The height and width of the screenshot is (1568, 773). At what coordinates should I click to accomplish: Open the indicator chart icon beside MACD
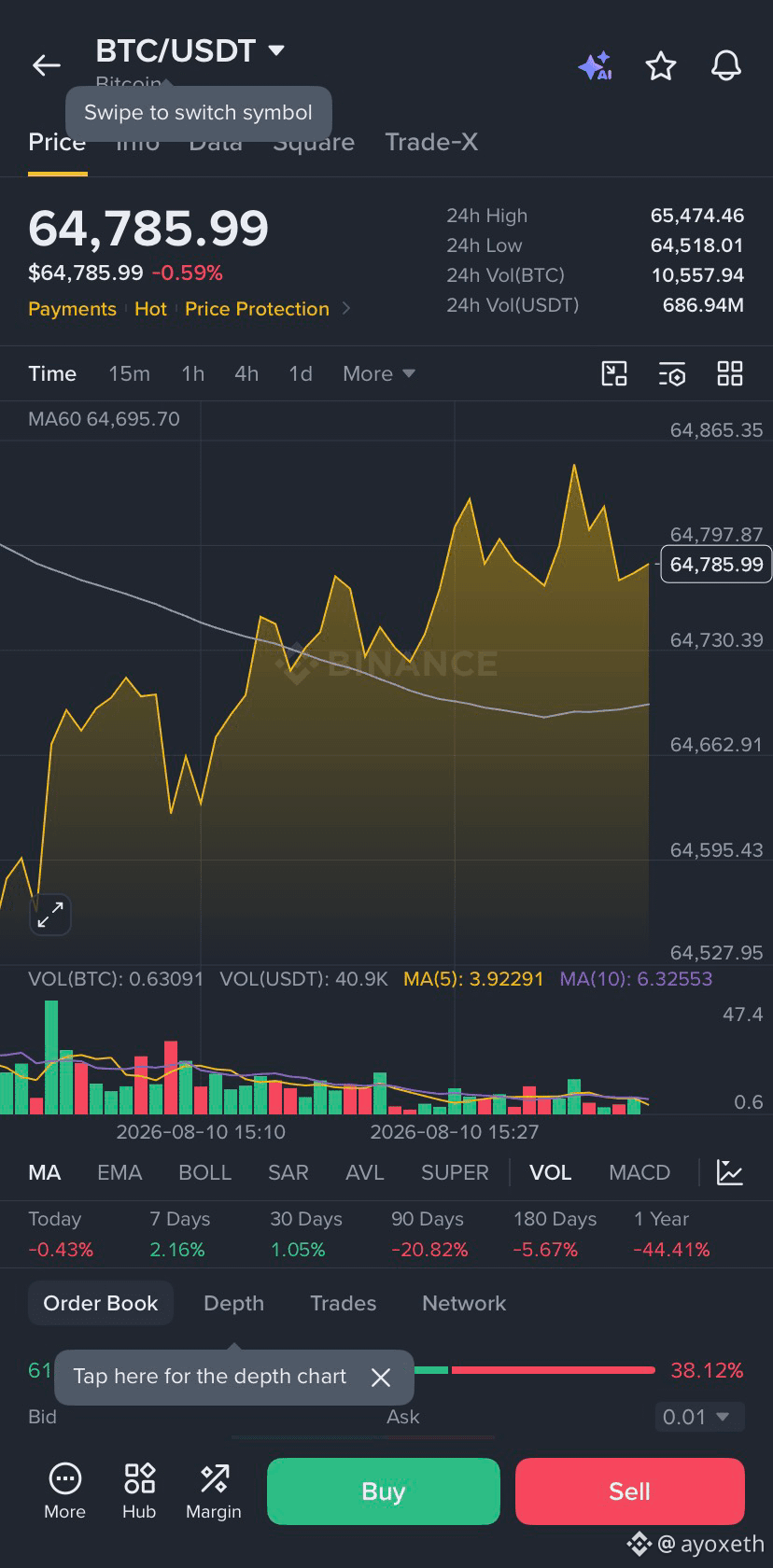point(730,1172)
